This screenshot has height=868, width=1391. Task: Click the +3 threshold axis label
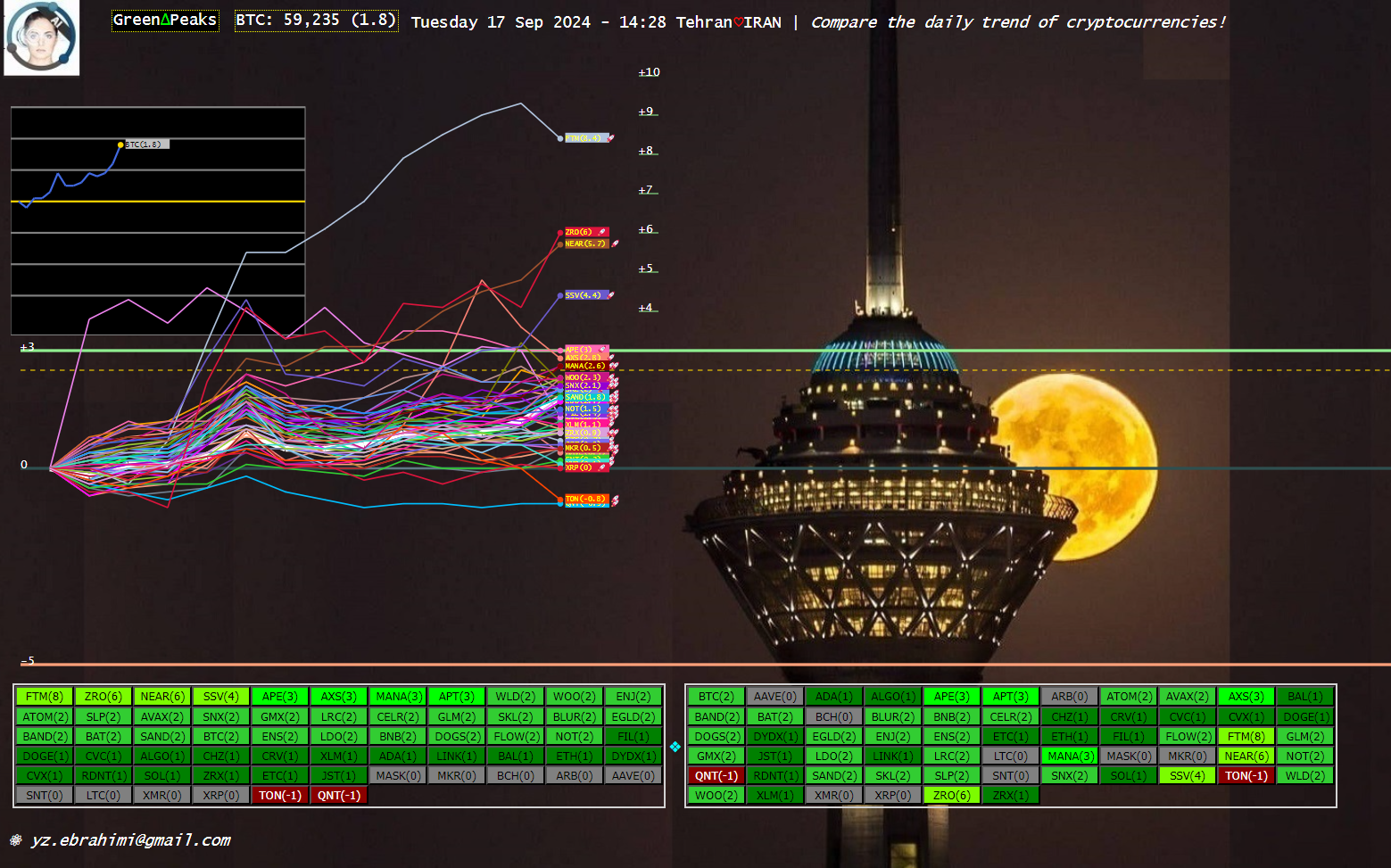tap(28, 346)
